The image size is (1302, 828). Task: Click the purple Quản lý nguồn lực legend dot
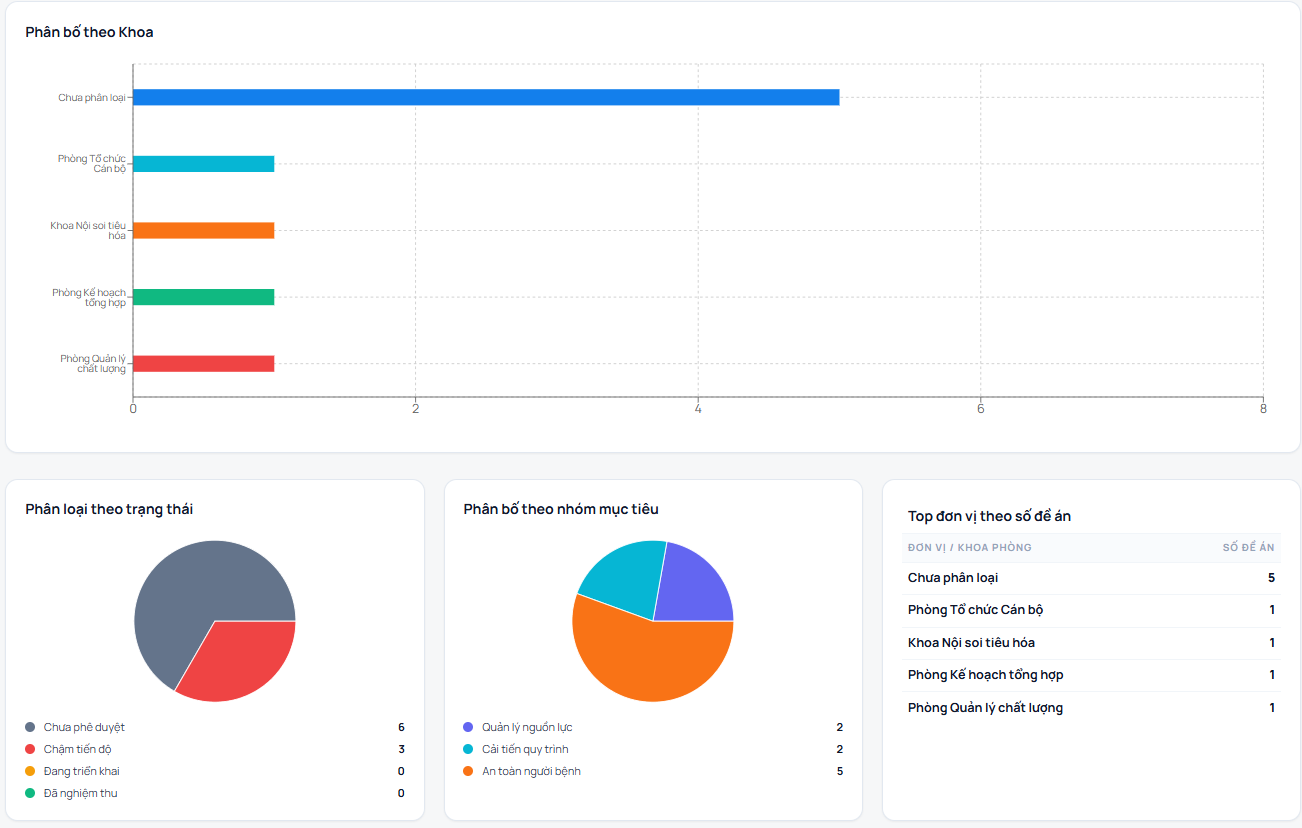tap(468, 727)
